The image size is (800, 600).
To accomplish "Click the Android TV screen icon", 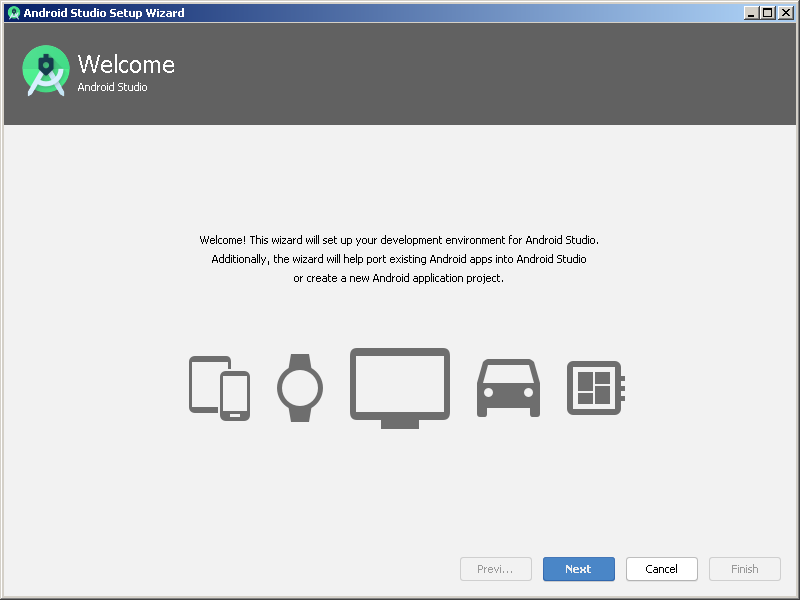I will [400, 388].
